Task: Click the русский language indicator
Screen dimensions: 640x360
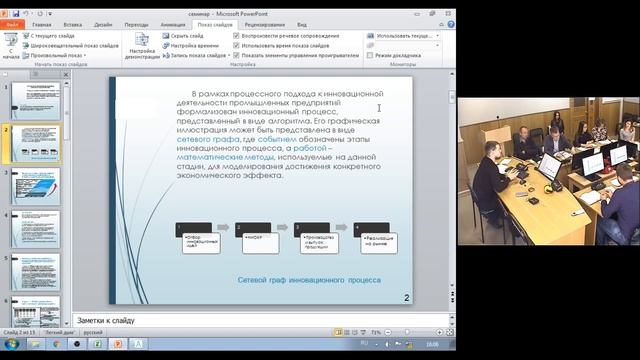Action: [93, 333]
